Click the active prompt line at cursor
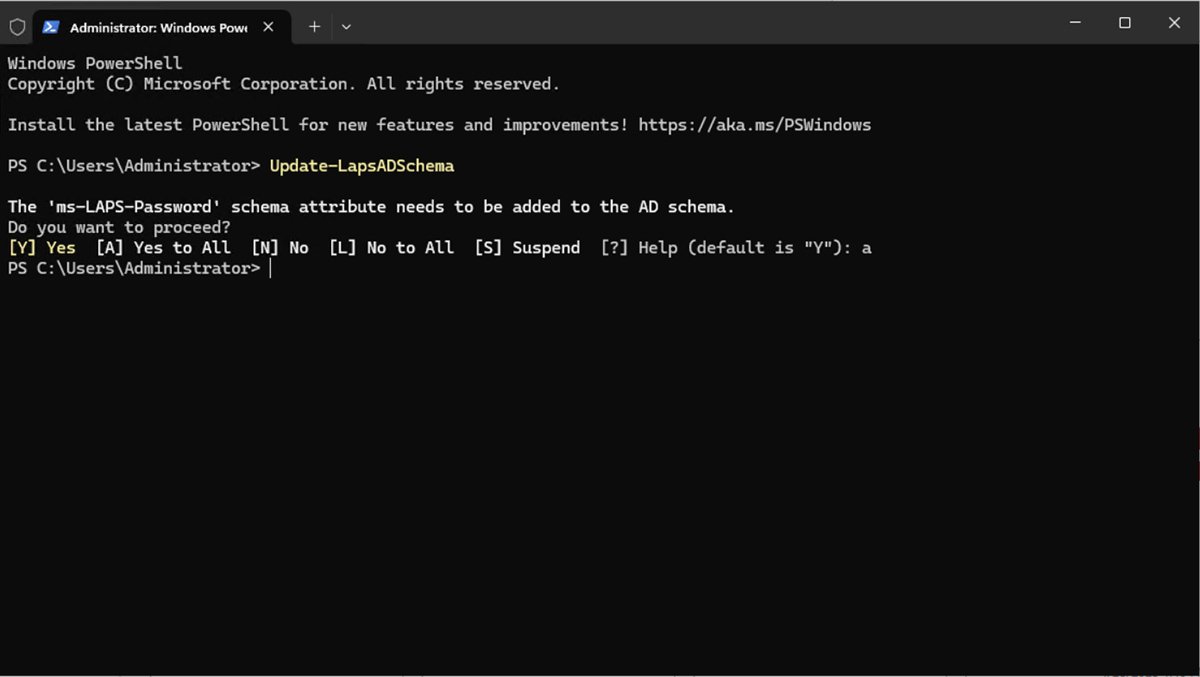1200x677 pixels. pos(270,269)
